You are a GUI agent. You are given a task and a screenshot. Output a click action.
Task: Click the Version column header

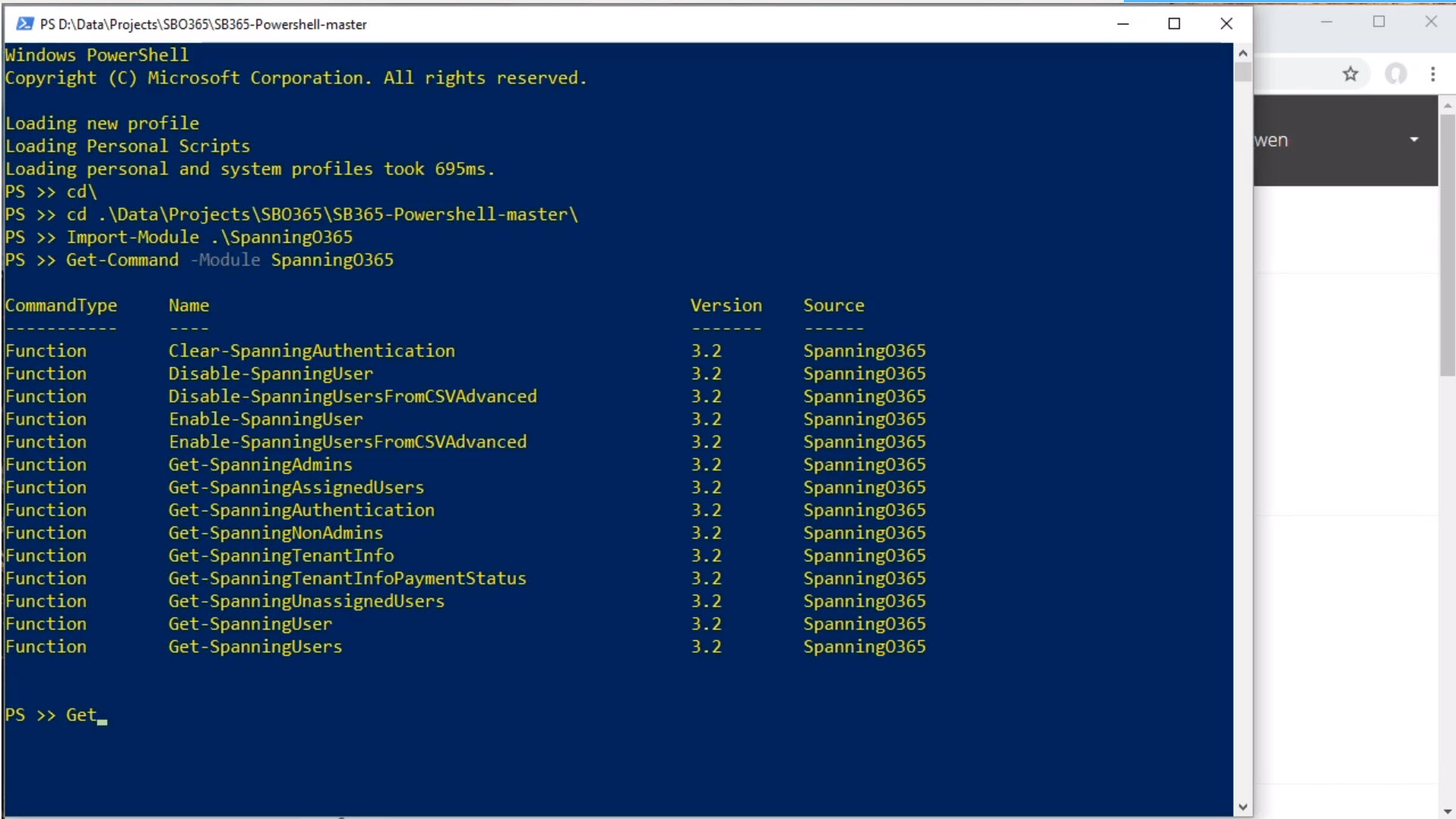(x=726, y=306)
